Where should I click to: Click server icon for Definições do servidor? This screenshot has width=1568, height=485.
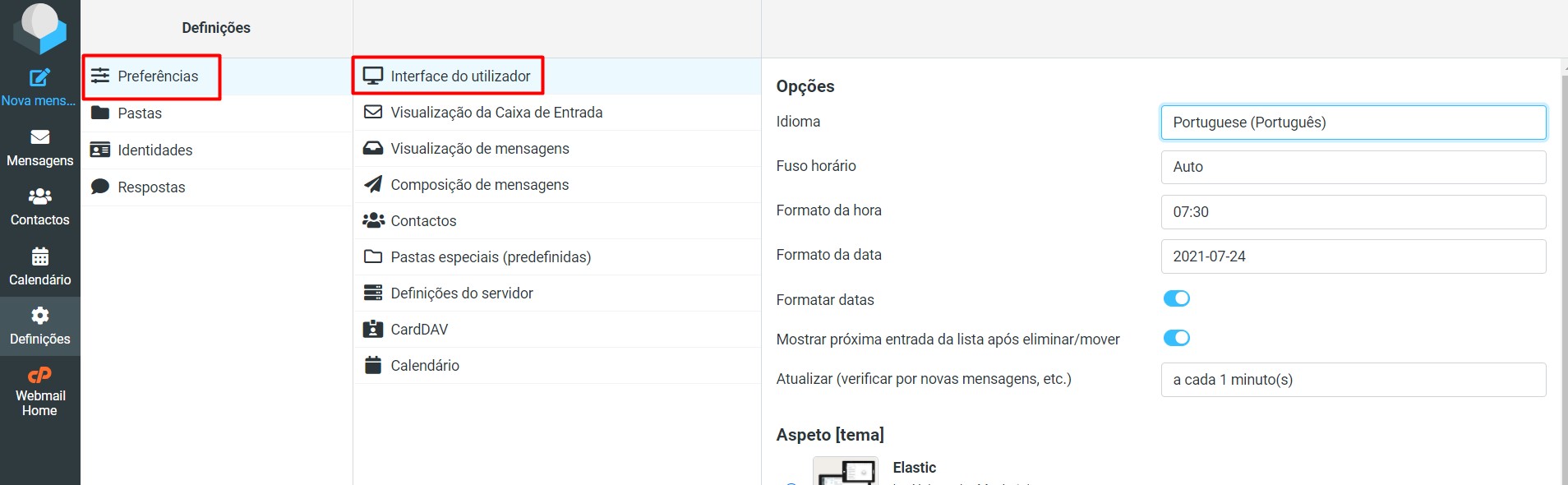tap(373, 293)
